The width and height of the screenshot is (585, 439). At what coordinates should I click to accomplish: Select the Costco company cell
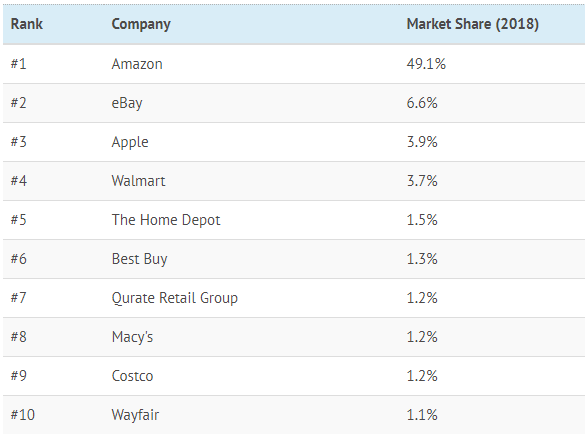[x=132, y=376]
